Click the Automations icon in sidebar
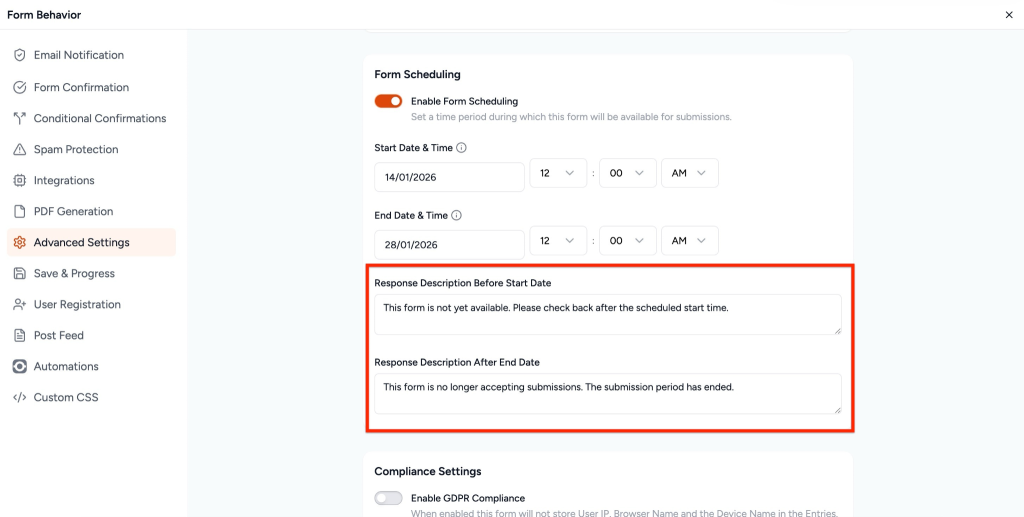The image size is (1024, 517). (20, 366)
